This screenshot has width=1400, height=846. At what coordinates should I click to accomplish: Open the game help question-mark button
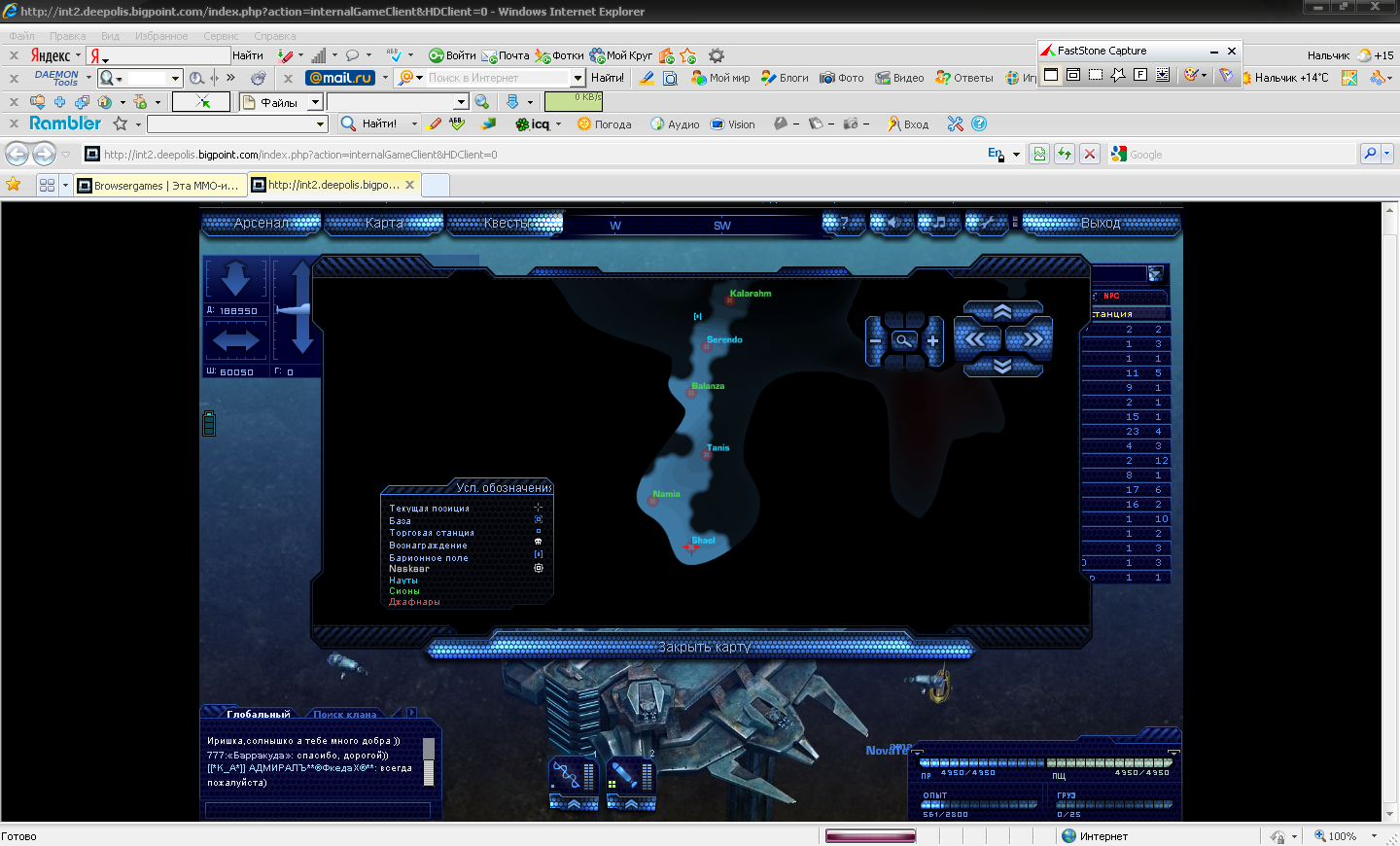pos(844,223)
